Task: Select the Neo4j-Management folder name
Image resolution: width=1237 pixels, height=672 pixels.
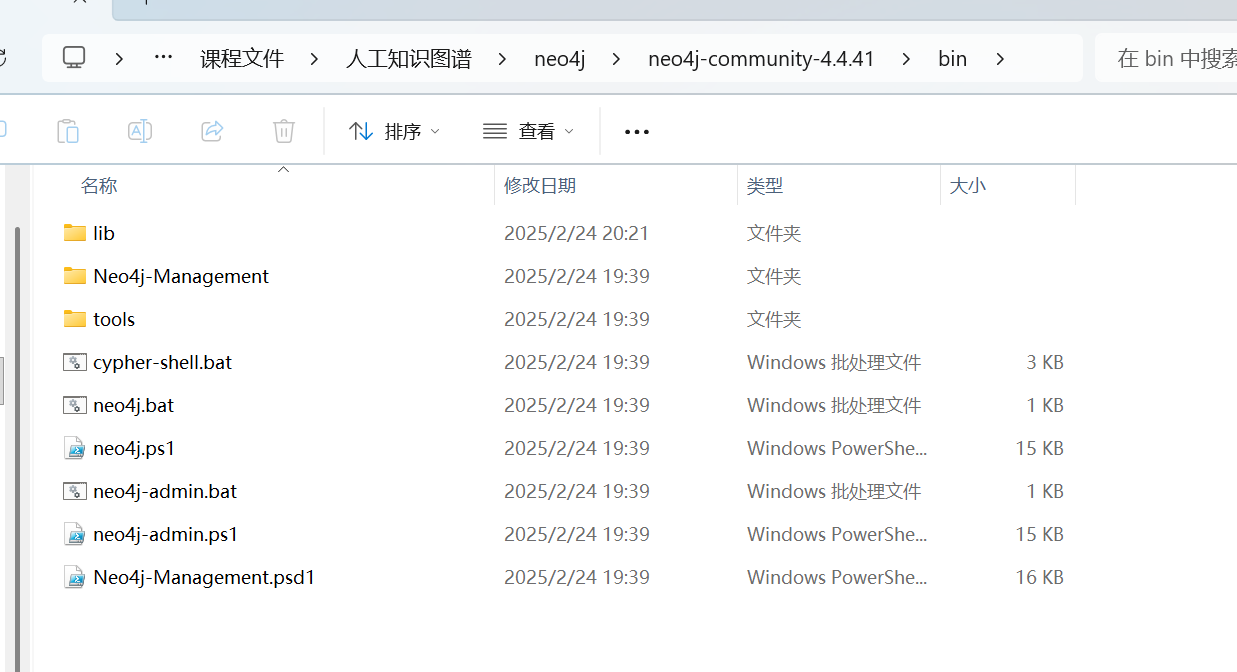Action: coord(181,276)
